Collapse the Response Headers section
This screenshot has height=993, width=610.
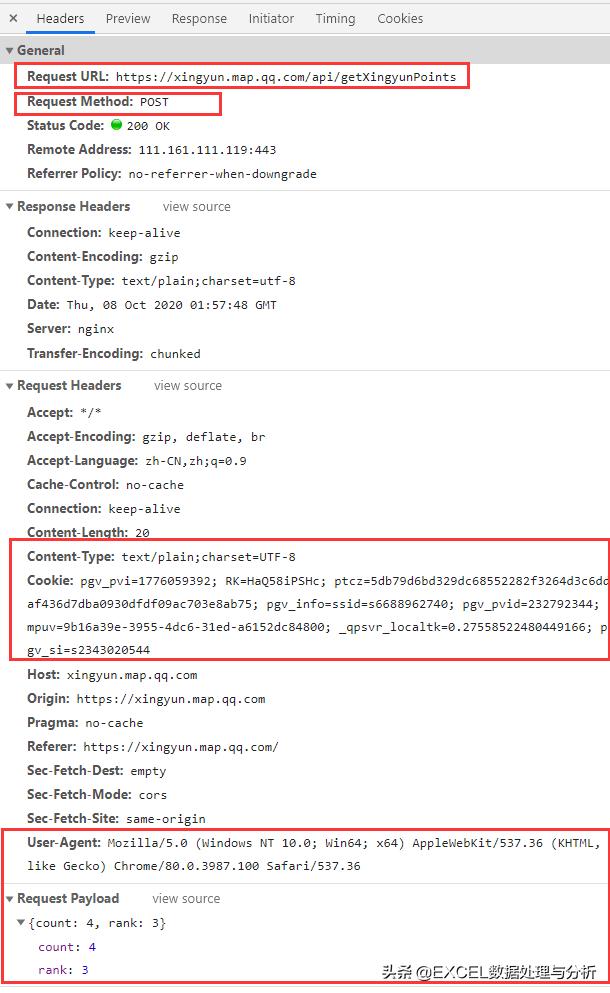(x=10, y=207)
